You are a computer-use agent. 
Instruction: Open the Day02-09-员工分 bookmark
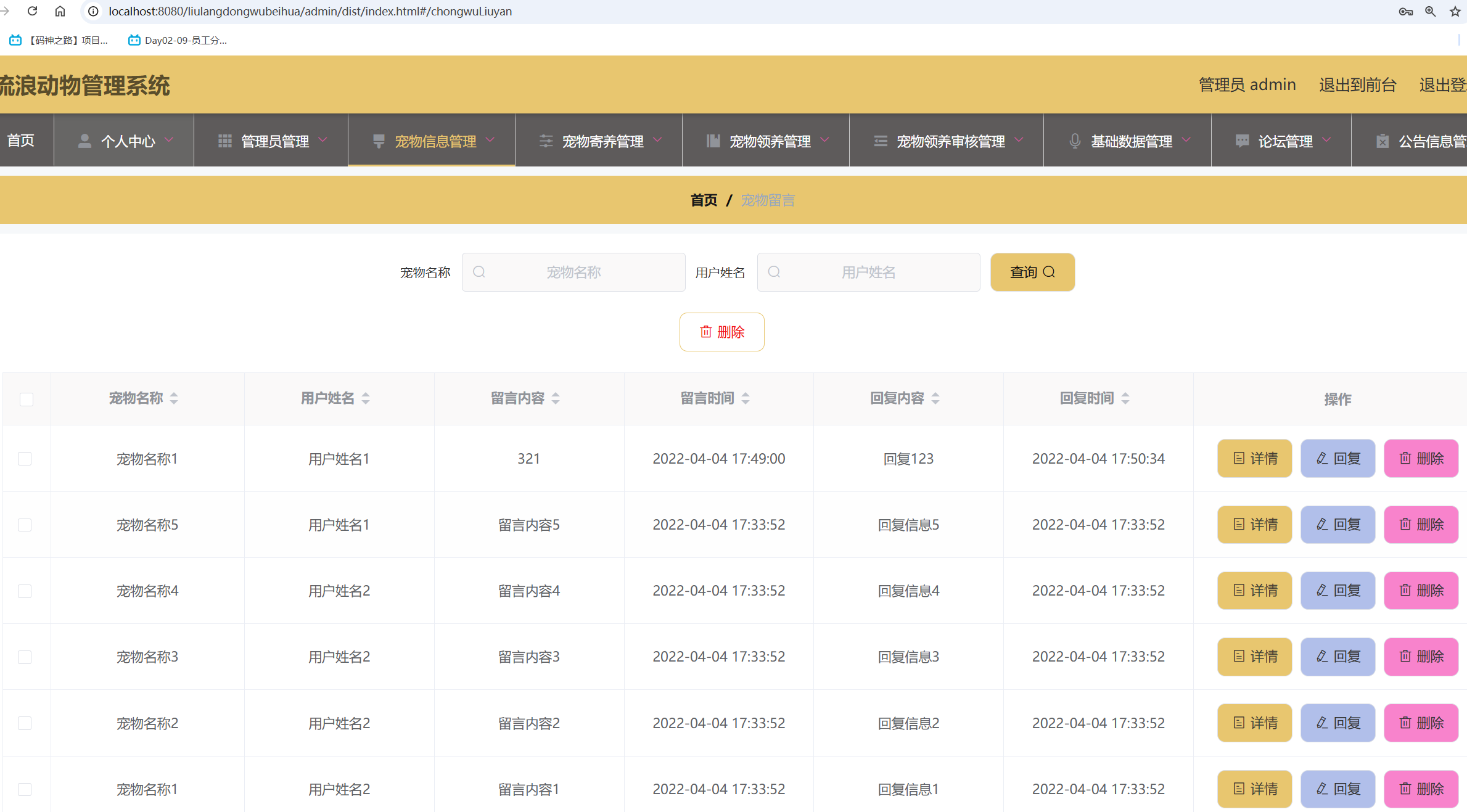click(x=178, y=40)
